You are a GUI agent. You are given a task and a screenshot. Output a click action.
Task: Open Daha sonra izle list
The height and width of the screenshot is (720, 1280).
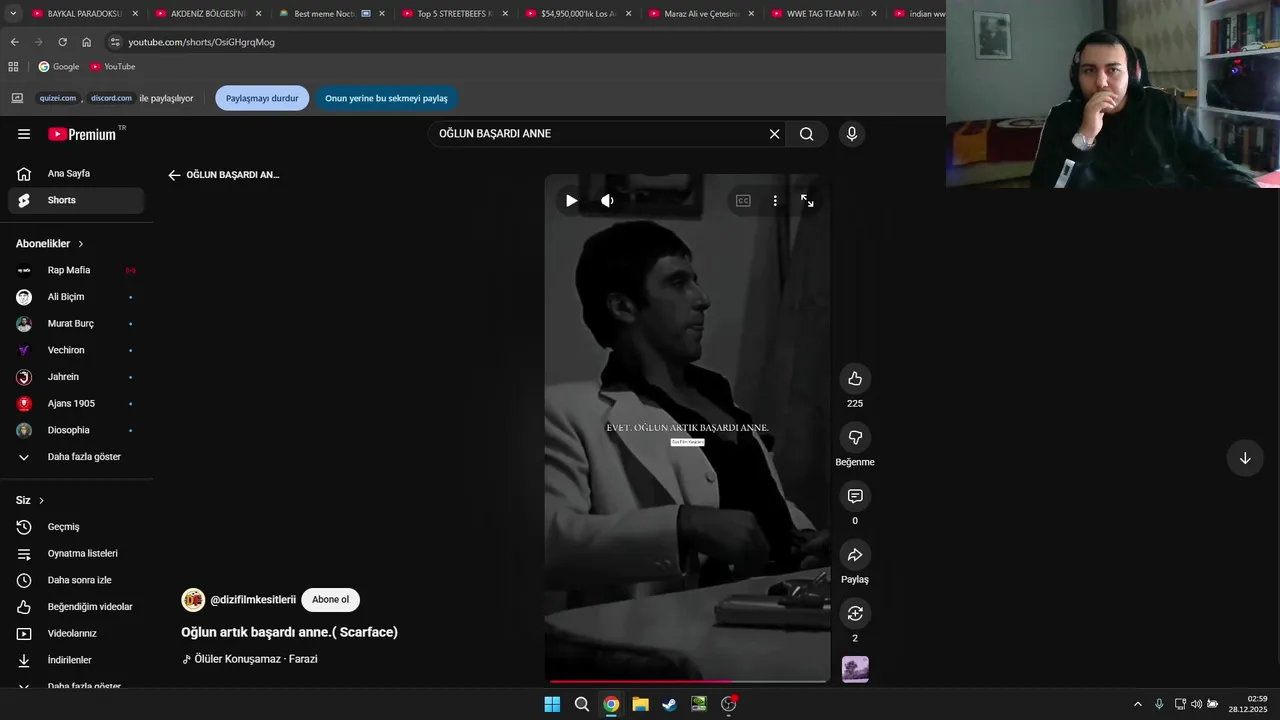[x=76, y=580]
